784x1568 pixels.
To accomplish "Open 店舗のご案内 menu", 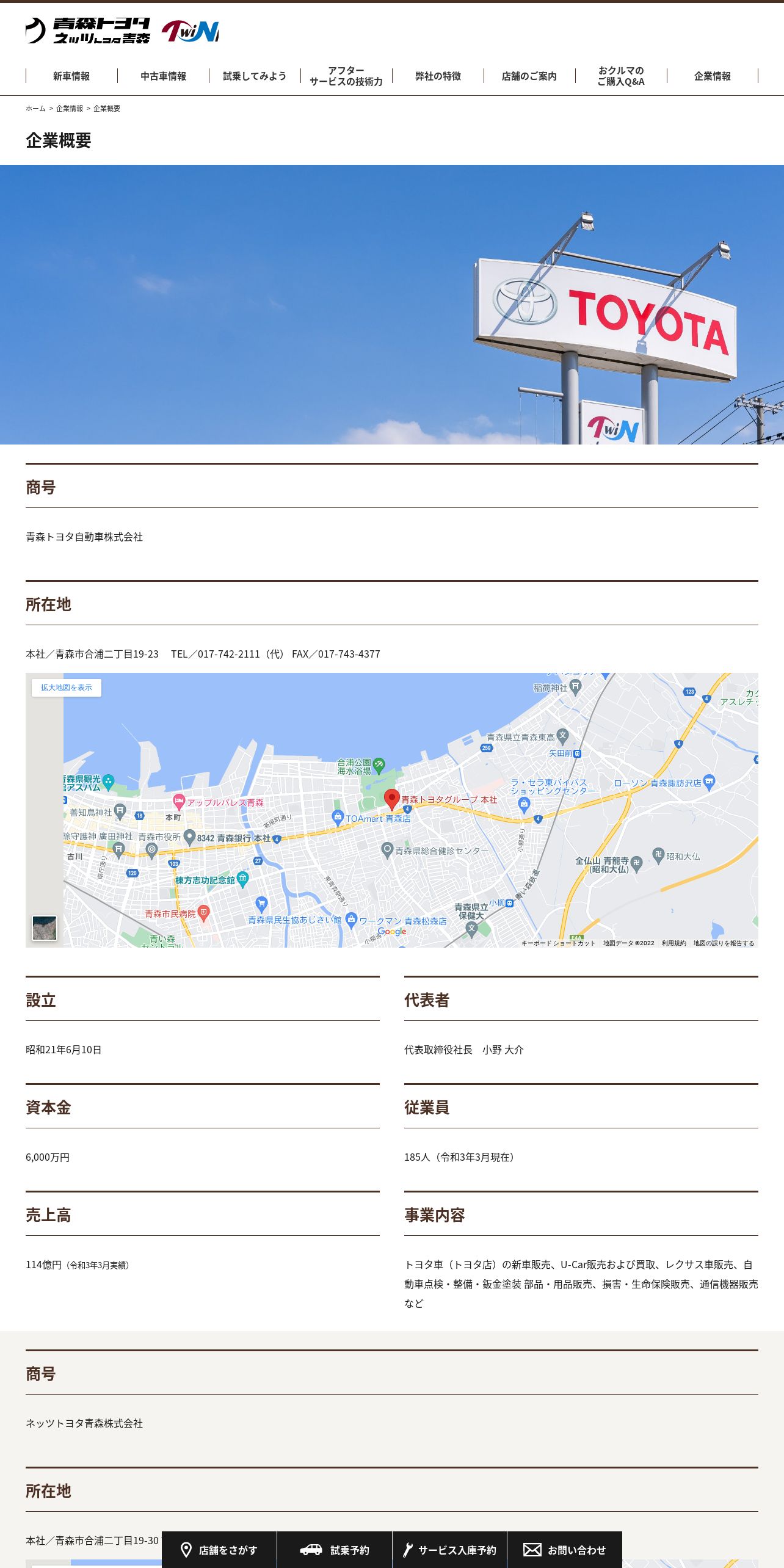I will coord(529,76).
